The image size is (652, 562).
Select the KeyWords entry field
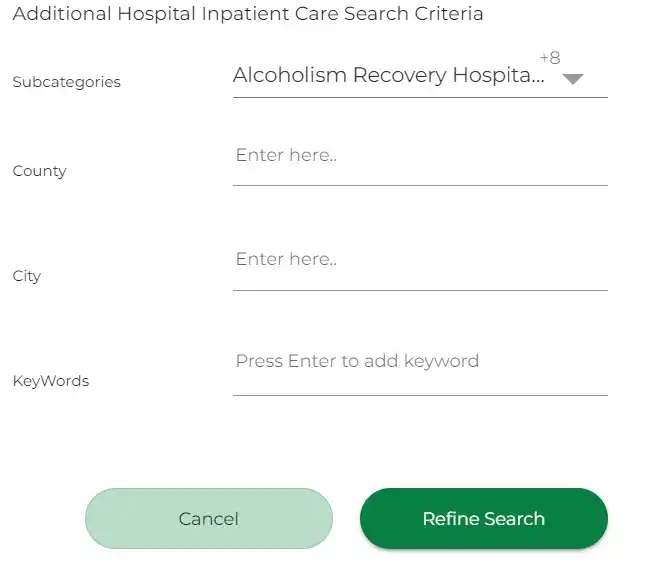[420, 363]
